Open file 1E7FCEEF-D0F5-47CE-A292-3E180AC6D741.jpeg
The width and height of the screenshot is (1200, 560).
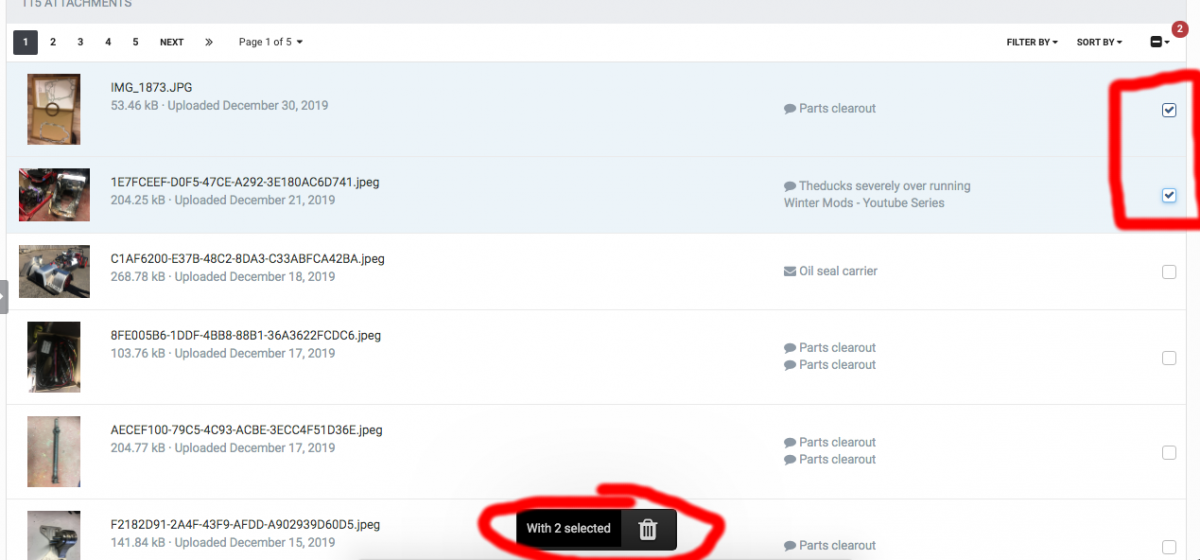click(x=245, y=182)
